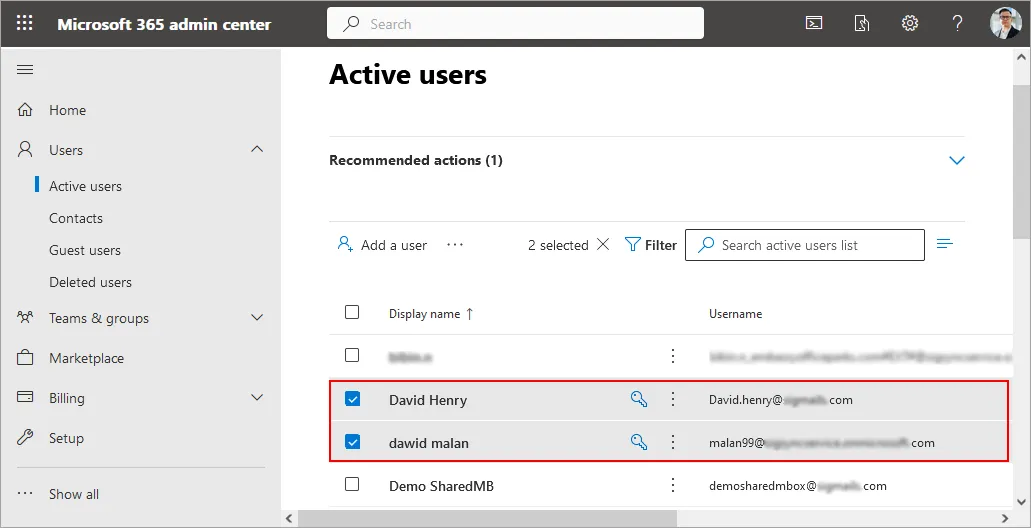Expand the Teams & groups chevron
The width and height of the screenshot is (1031, 528).
click(x=257, y=318)
